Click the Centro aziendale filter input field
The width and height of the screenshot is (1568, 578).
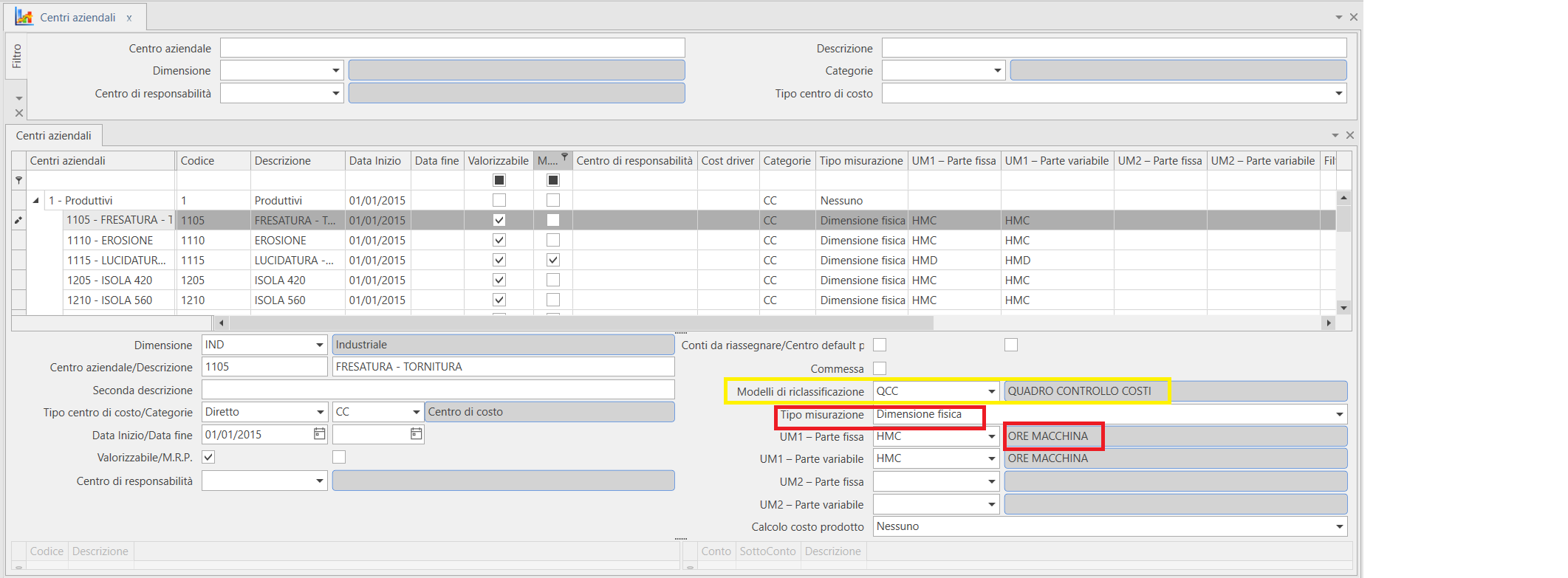tap(452, 48)
